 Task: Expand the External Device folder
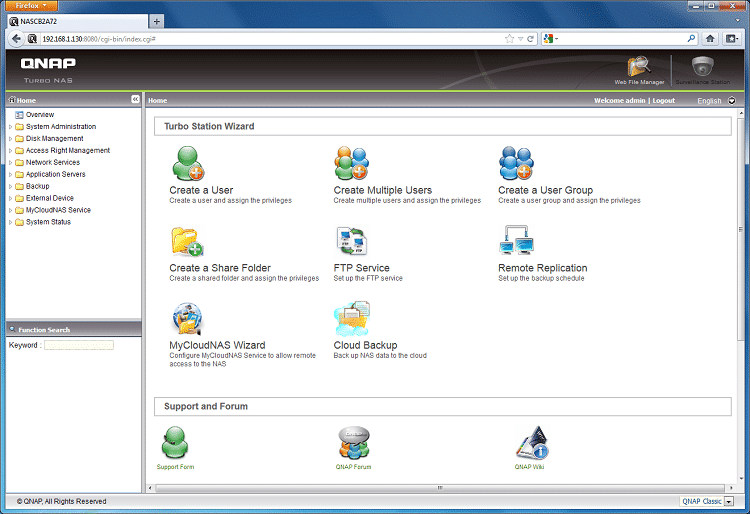point(11,198)
